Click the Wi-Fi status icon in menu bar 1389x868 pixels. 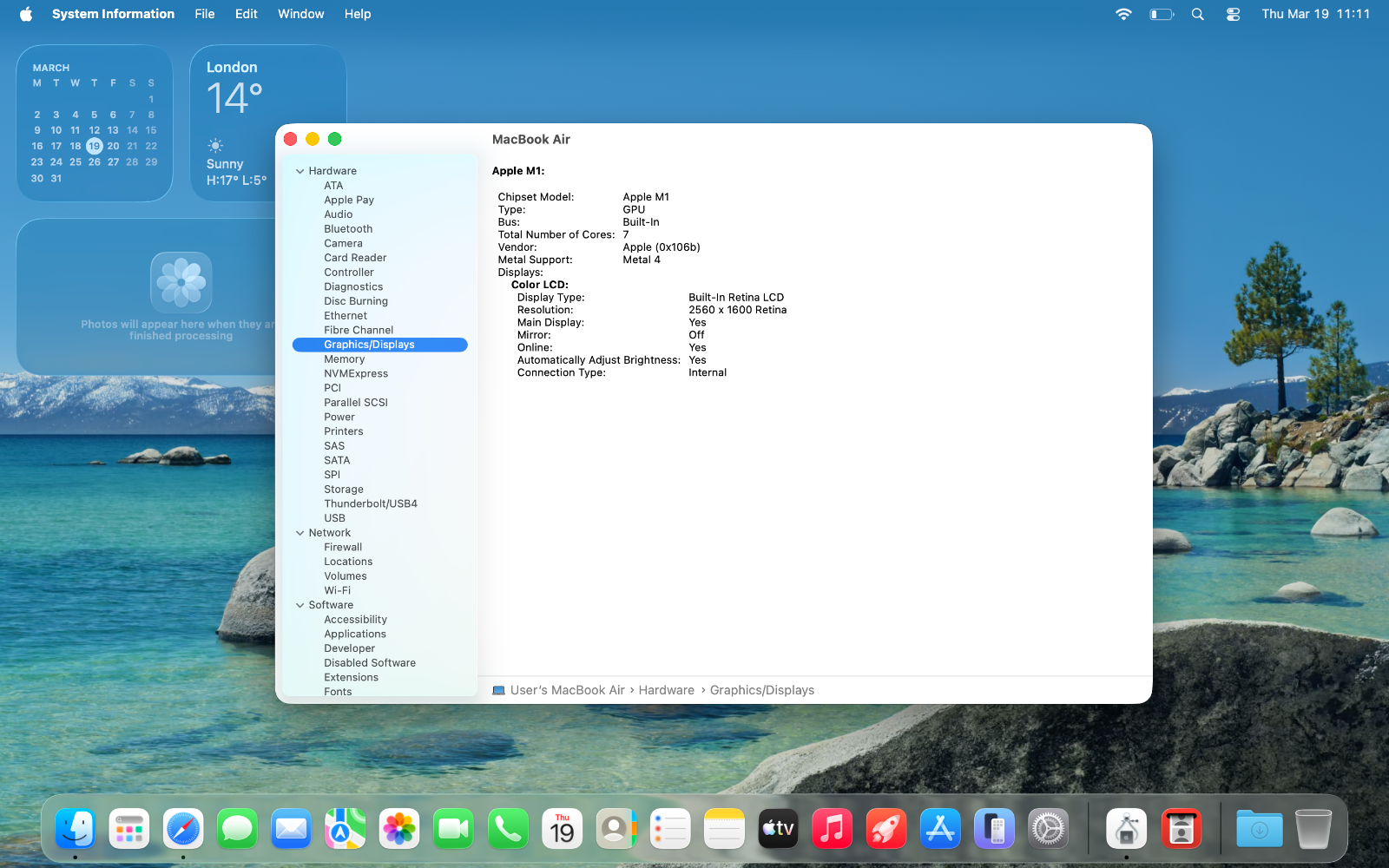click(1123, 14)
